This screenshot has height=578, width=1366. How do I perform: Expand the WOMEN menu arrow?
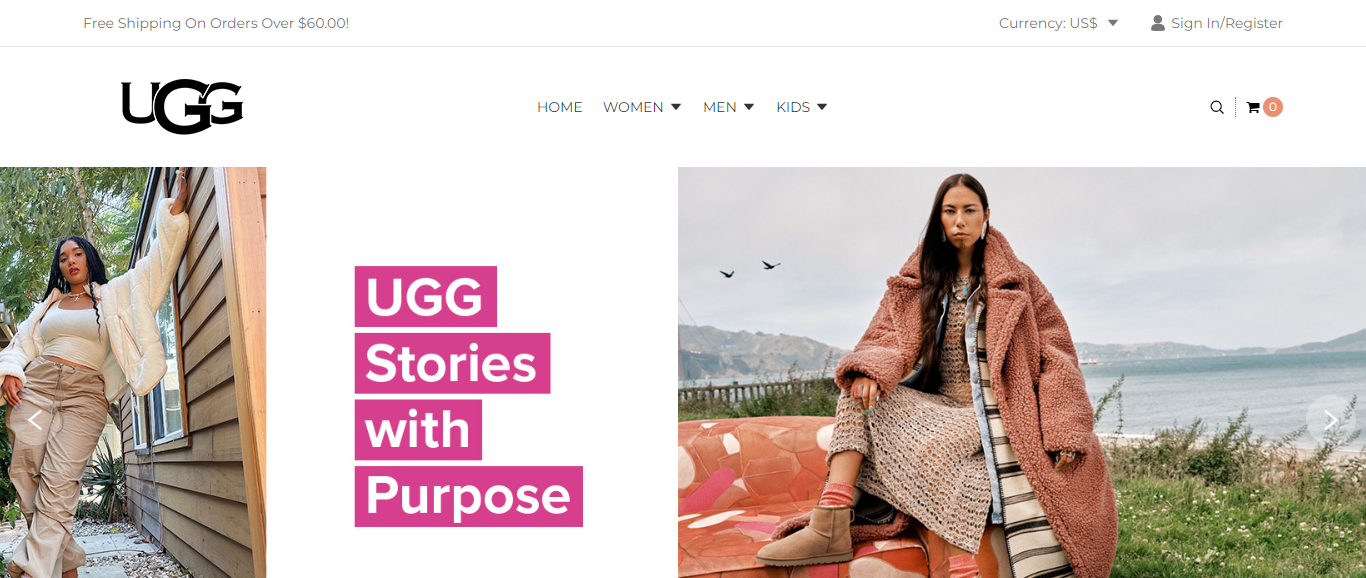676,107
